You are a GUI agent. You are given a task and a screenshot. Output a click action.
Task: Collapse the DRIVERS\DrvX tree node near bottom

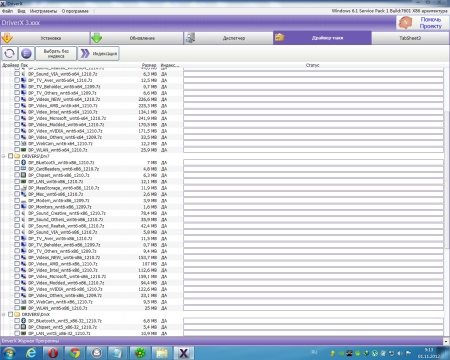[4, 314]
